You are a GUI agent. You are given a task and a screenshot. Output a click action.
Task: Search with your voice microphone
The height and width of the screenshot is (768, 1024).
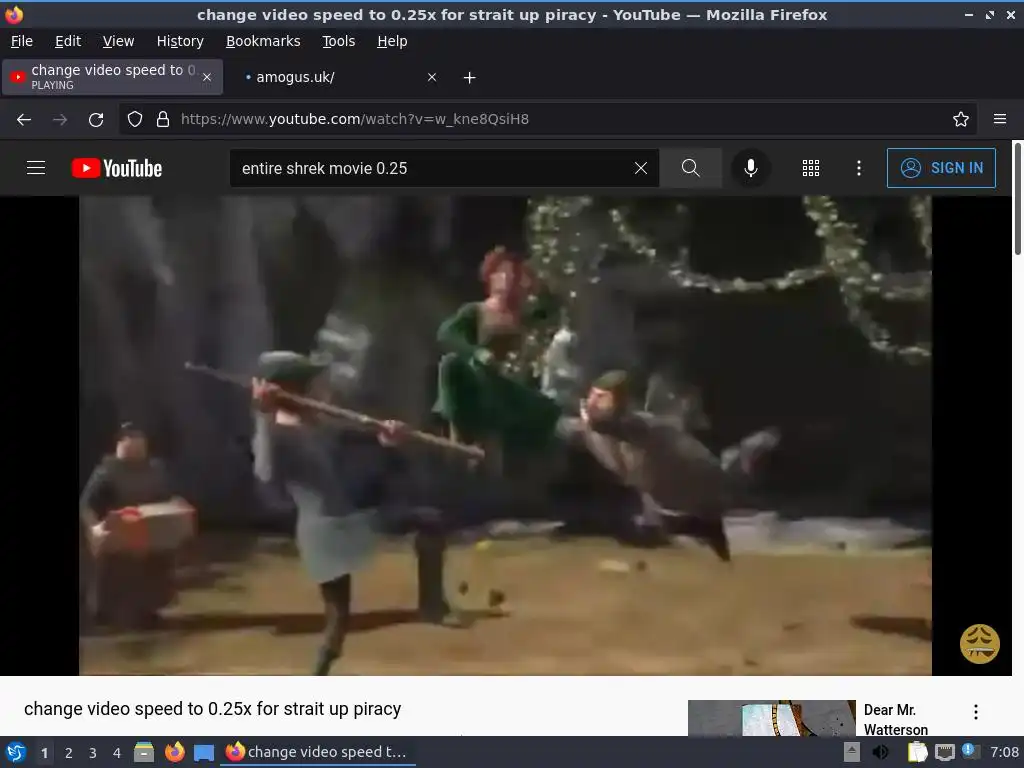751,168
